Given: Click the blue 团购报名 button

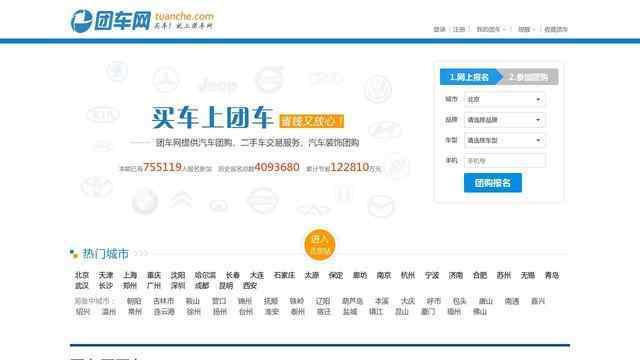Looking at the screenshot, I should tap(493, 183).
